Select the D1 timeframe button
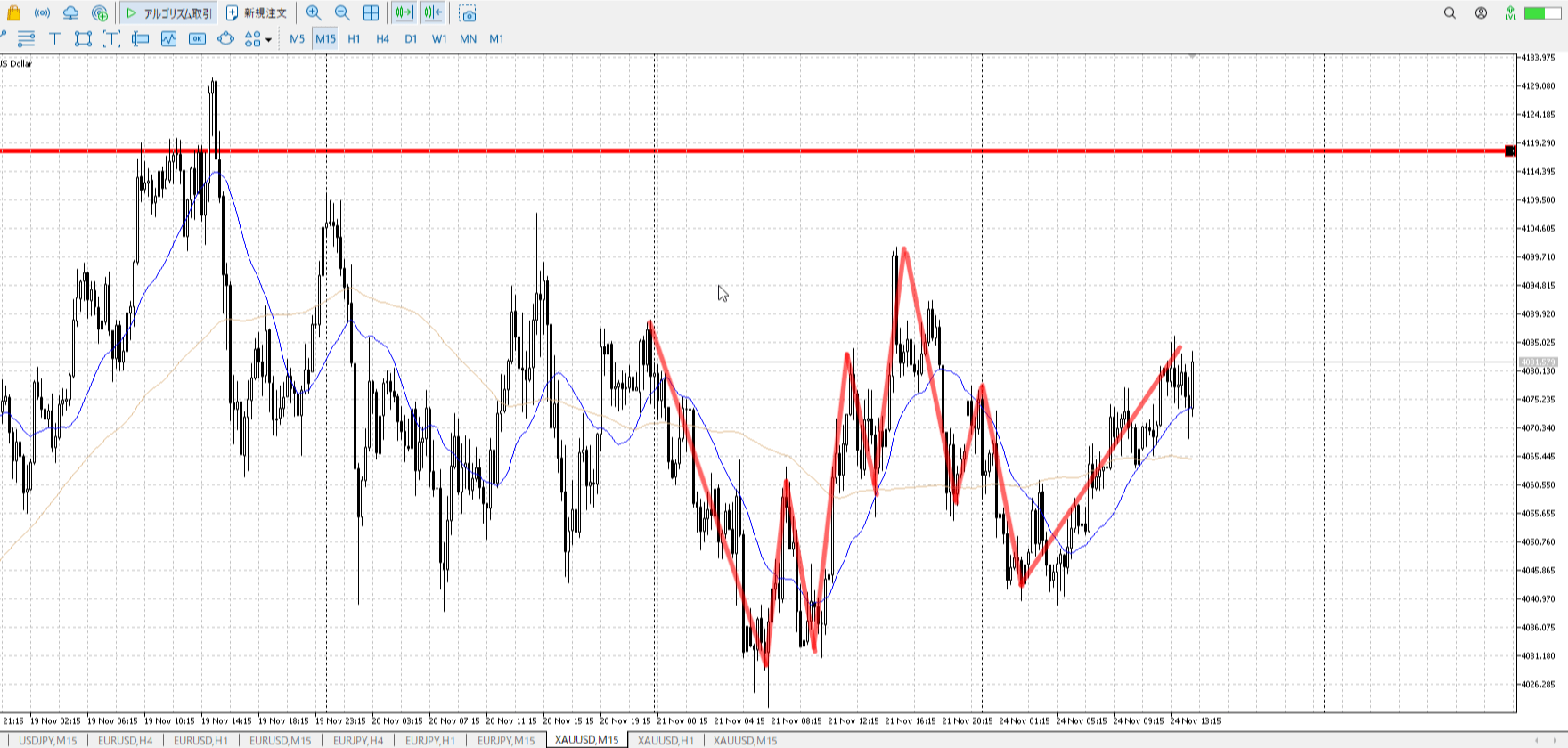Screen dimensions: 1568x748 click(411, 38)
